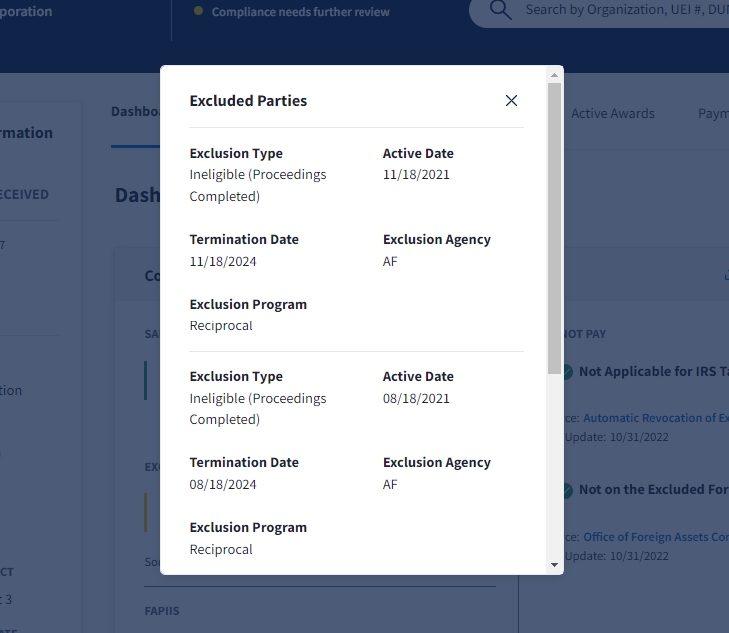Click the second Active Date value 08/18/2021
The width and height of the screenshot is (729, 633).
point(416,399)
